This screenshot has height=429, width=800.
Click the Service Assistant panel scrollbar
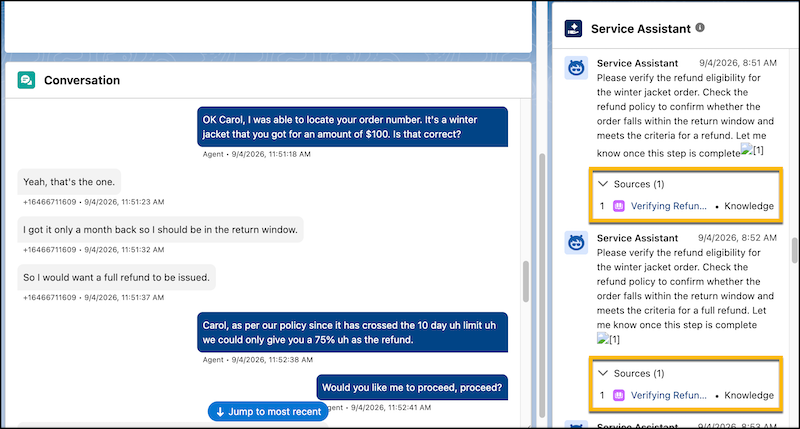pos(794,250)
